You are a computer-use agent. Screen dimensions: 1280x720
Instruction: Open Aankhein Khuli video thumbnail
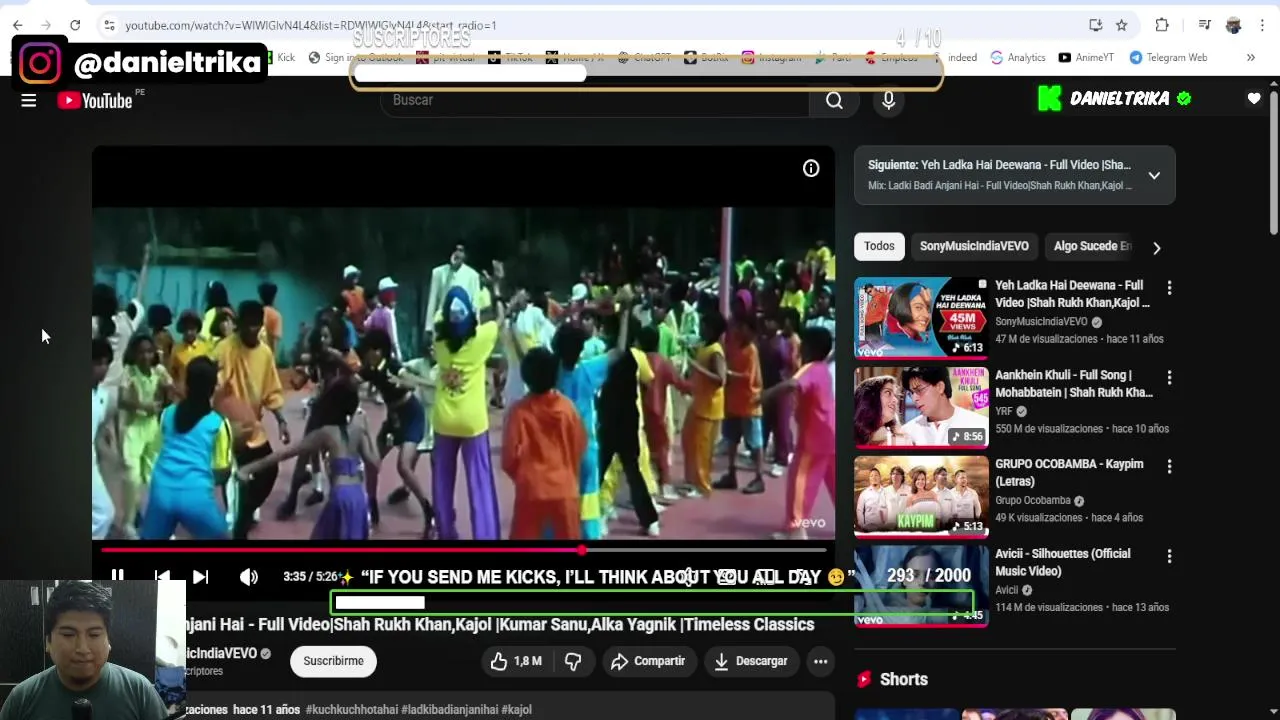pyautogui.click(x=921, y=406)
